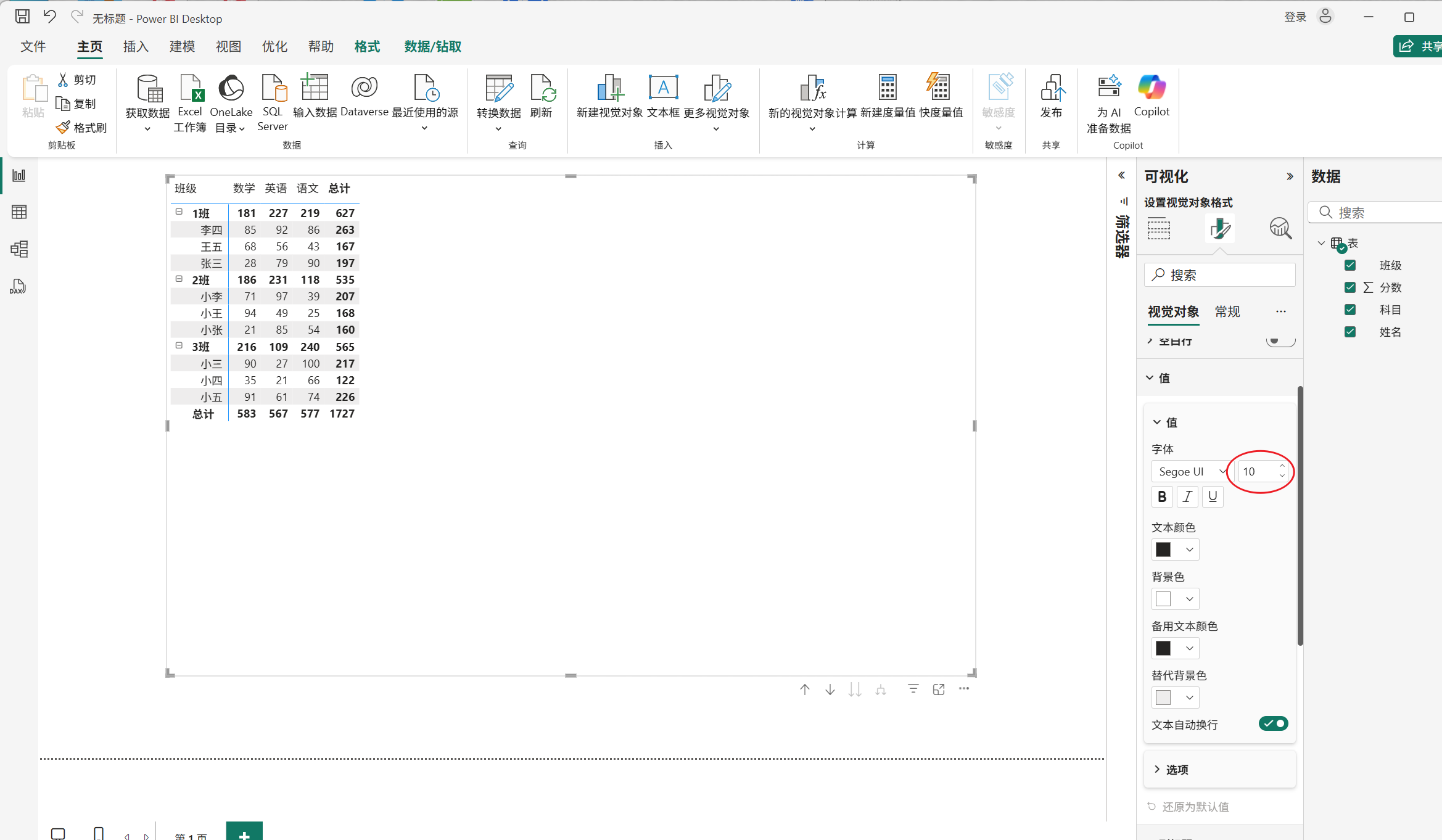The width and height of the screenshot is (1442, 840).
Task: Add a new page with plus button
Action: pos(244,833)
